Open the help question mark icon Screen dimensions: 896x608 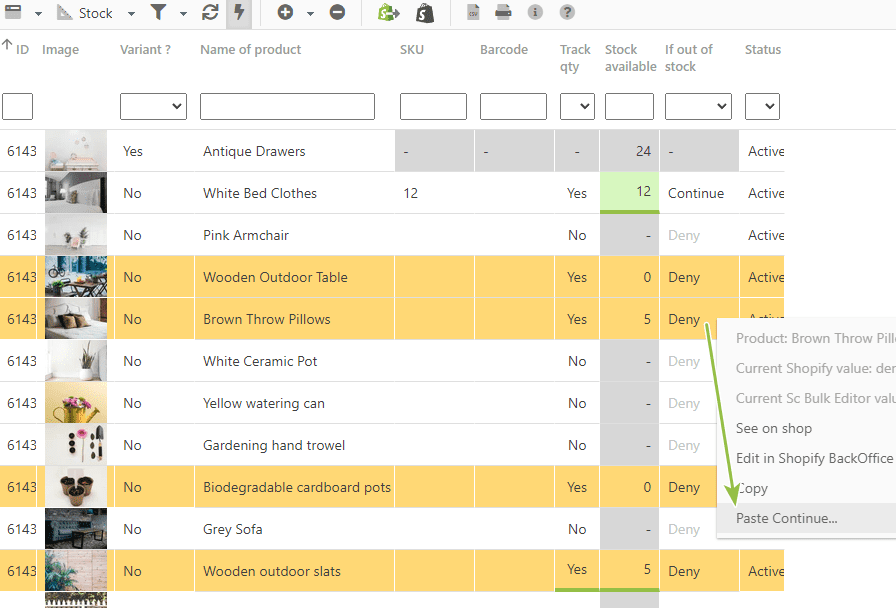(x=567, y=12)
